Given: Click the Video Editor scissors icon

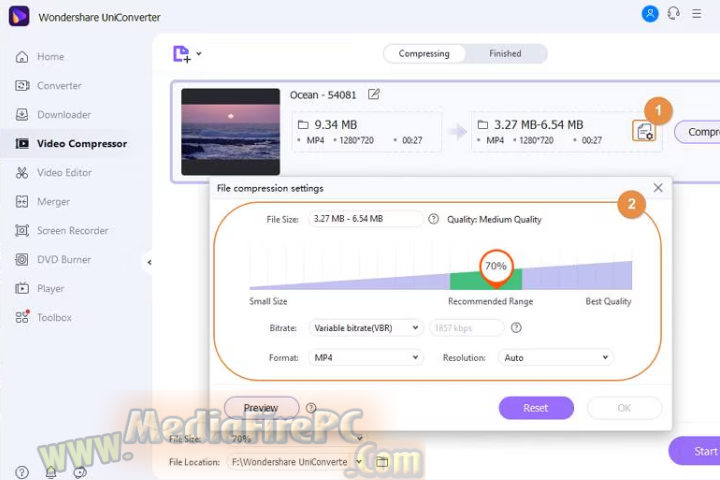Looking at the screenshot, I should (22, 173).
